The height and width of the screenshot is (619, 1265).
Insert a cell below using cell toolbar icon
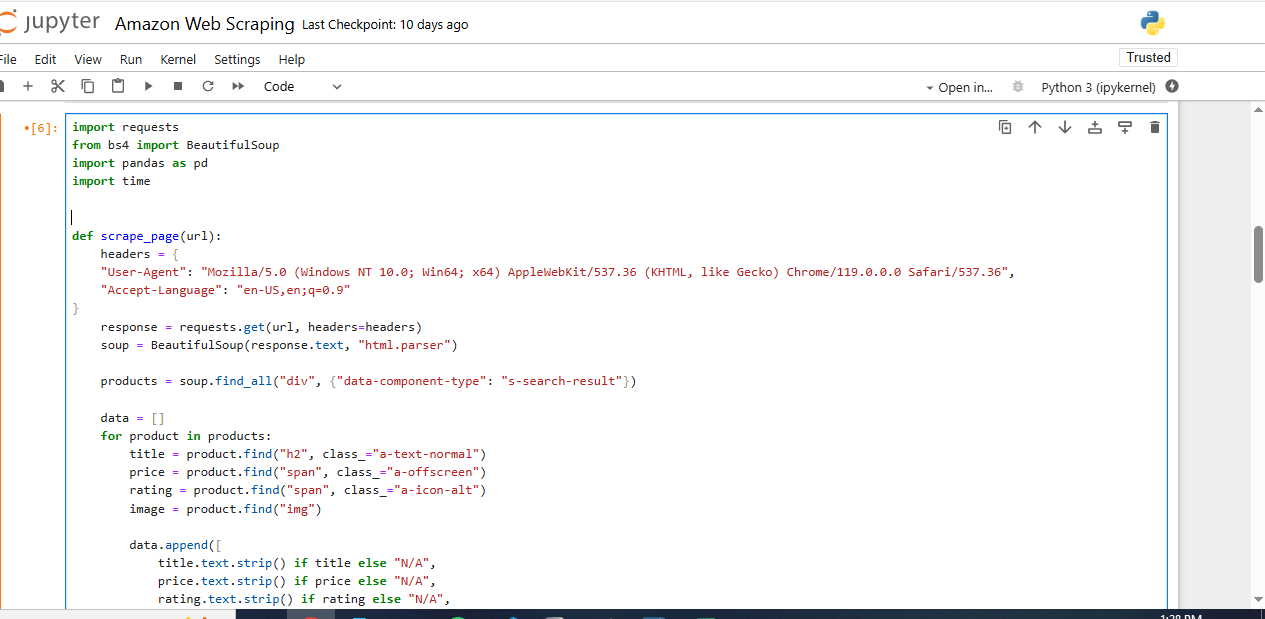click(x=1125, y=127)
